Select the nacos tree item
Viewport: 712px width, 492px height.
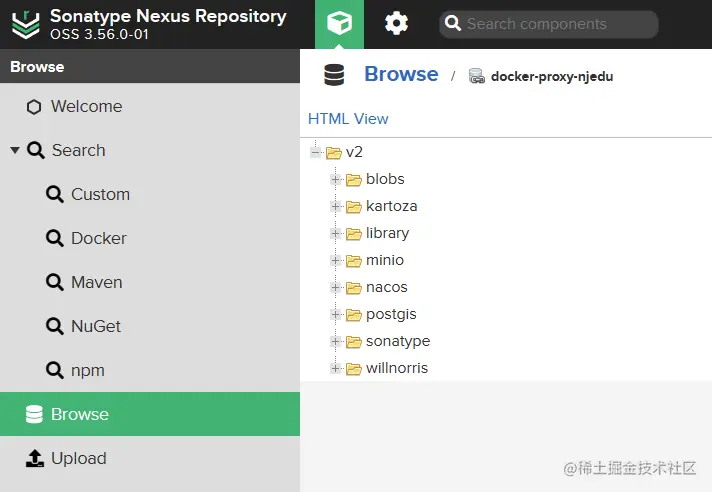386,287
